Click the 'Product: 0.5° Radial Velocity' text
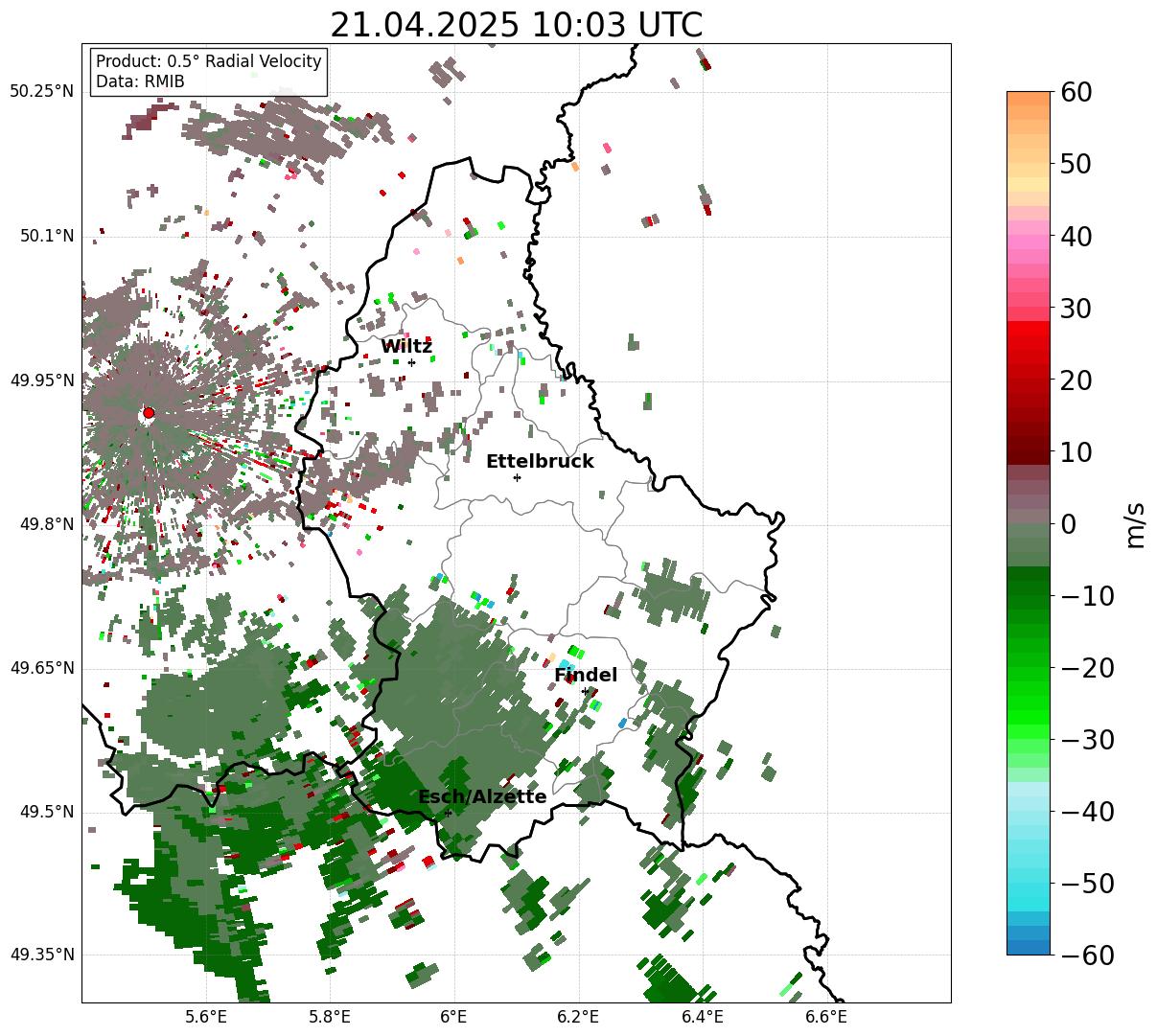 click(x=209, y=61)
